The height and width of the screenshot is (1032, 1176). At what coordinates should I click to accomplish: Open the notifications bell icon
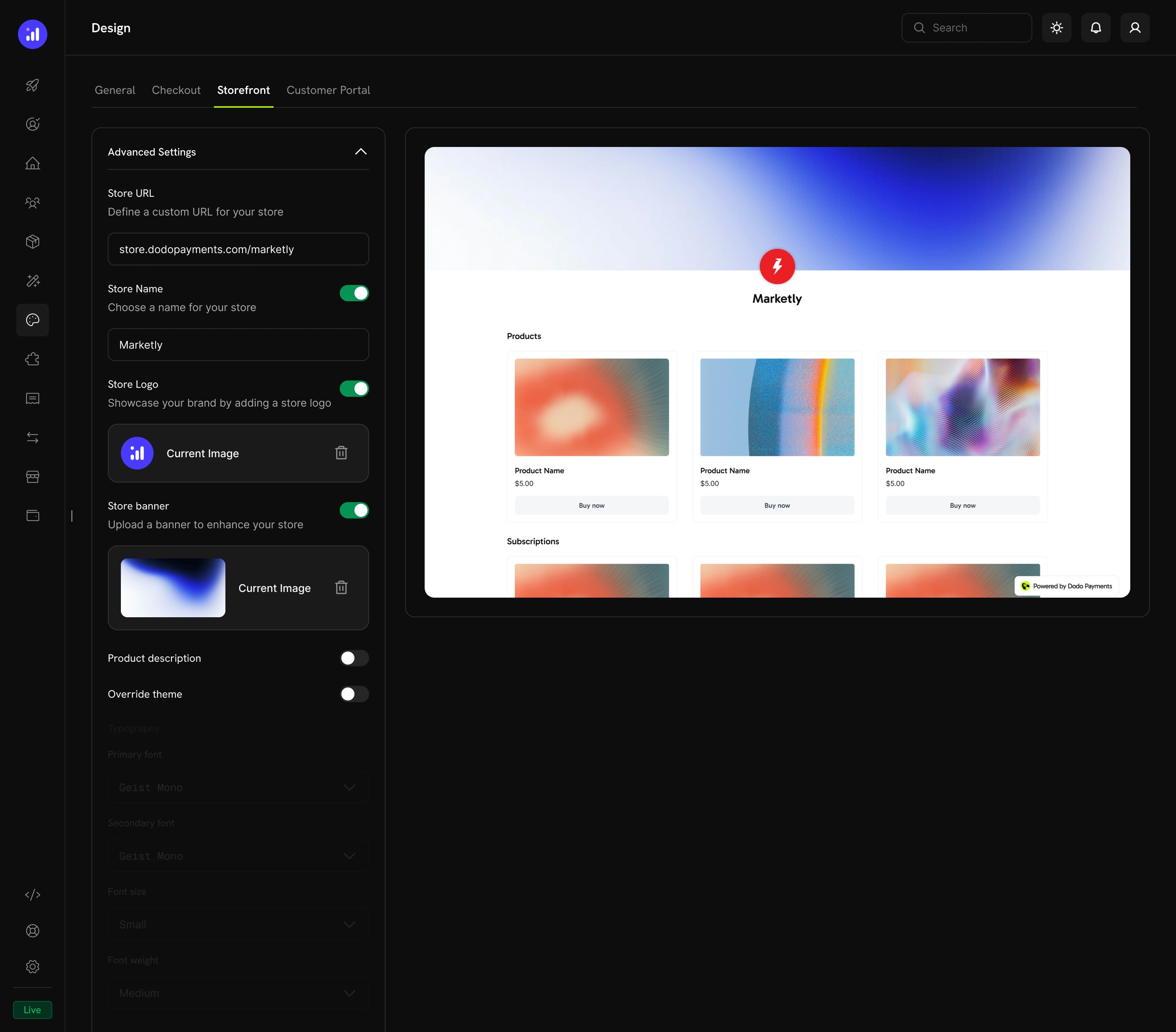click(x=1096, y=27)
